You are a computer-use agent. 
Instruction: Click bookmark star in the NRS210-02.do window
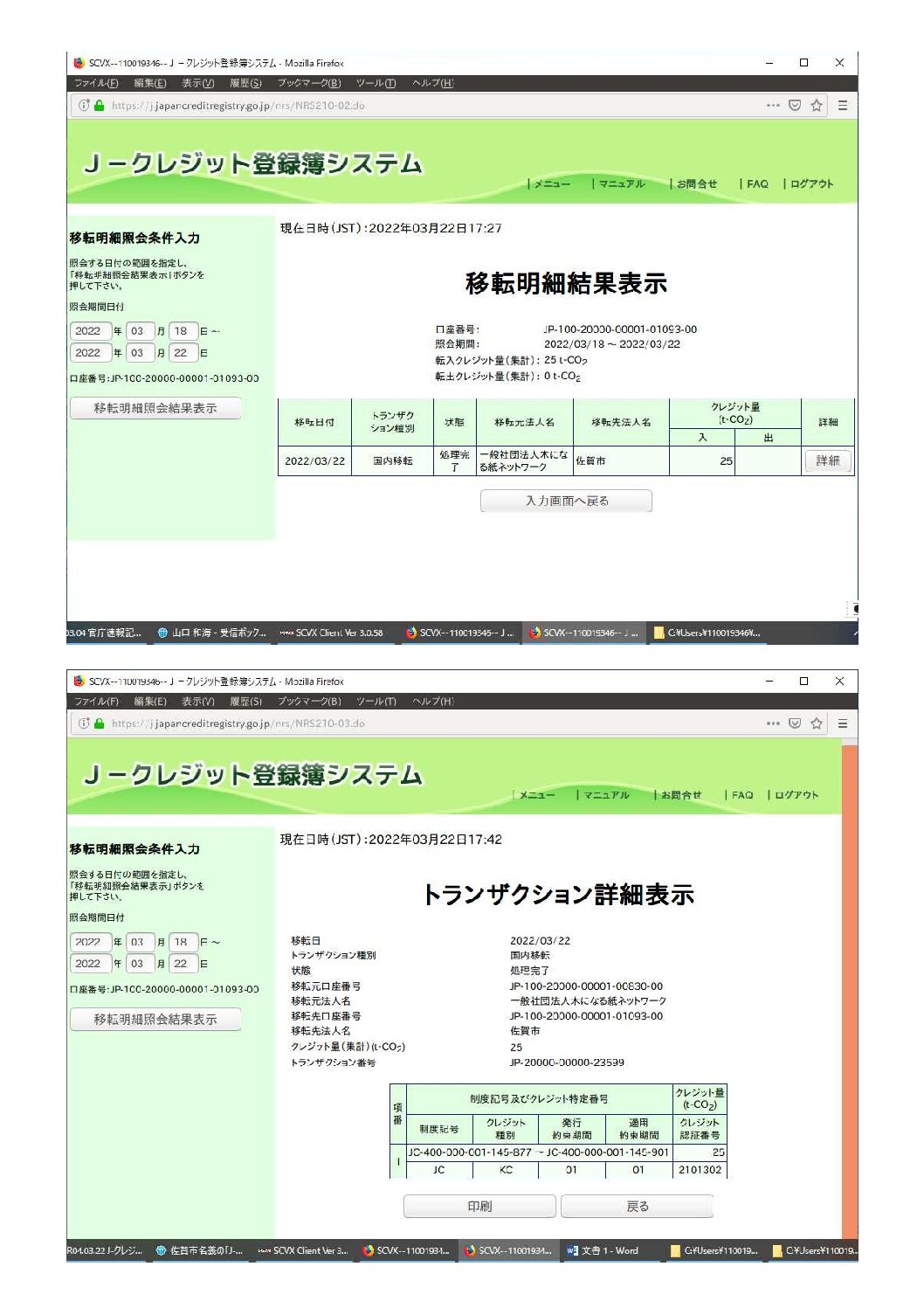pyautogui.click(x=817, y=106)
